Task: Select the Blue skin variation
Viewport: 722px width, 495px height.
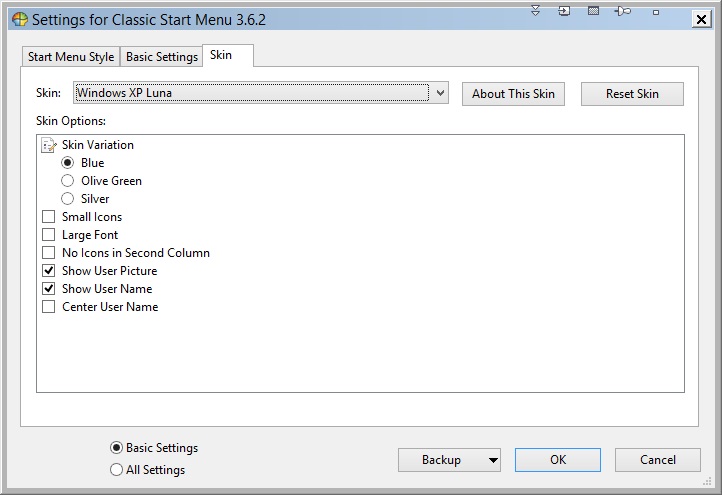Action: point(68,163)
